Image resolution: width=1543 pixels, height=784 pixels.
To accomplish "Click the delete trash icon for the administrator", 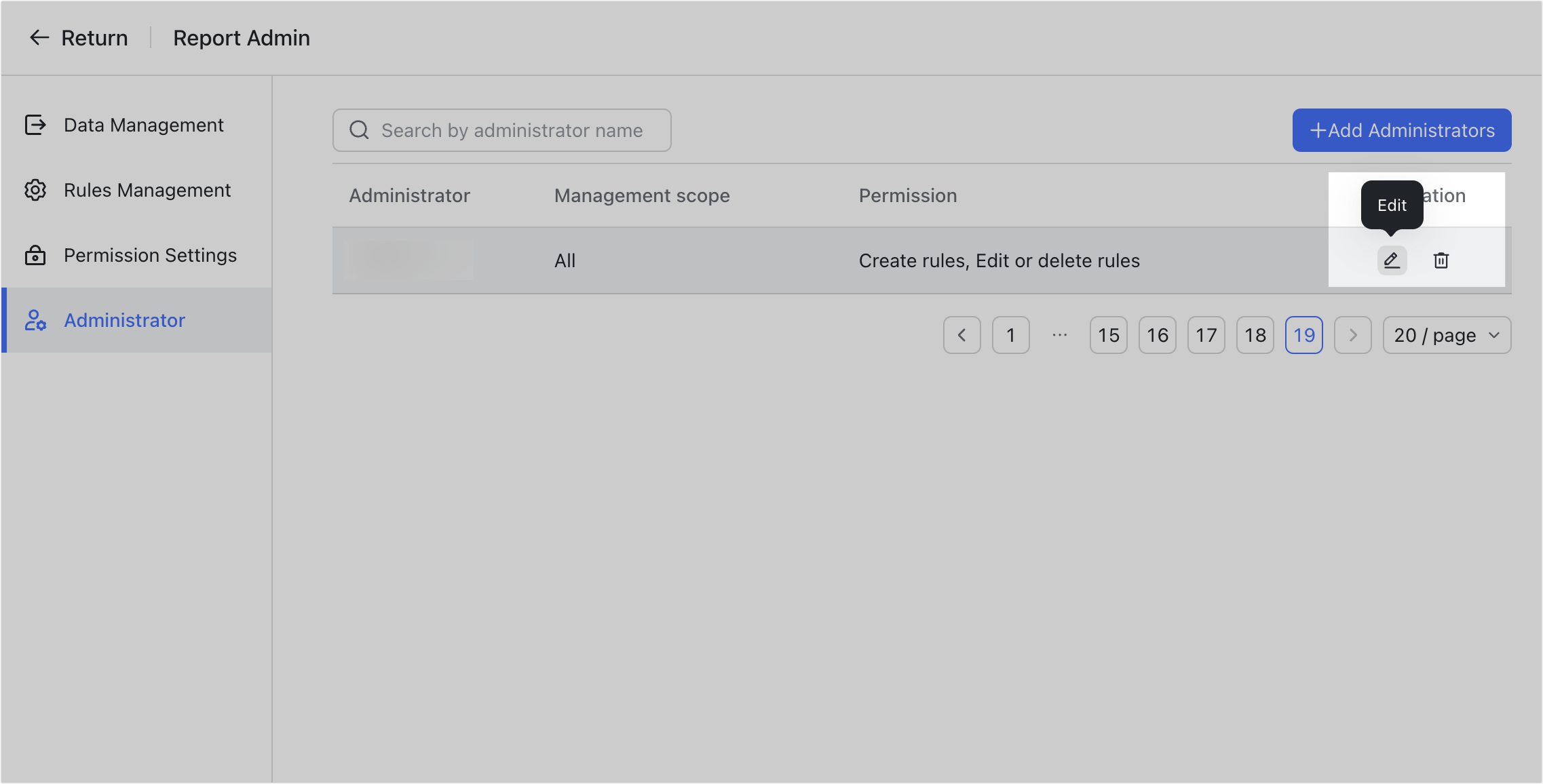I will click(x=1441, y=260).
